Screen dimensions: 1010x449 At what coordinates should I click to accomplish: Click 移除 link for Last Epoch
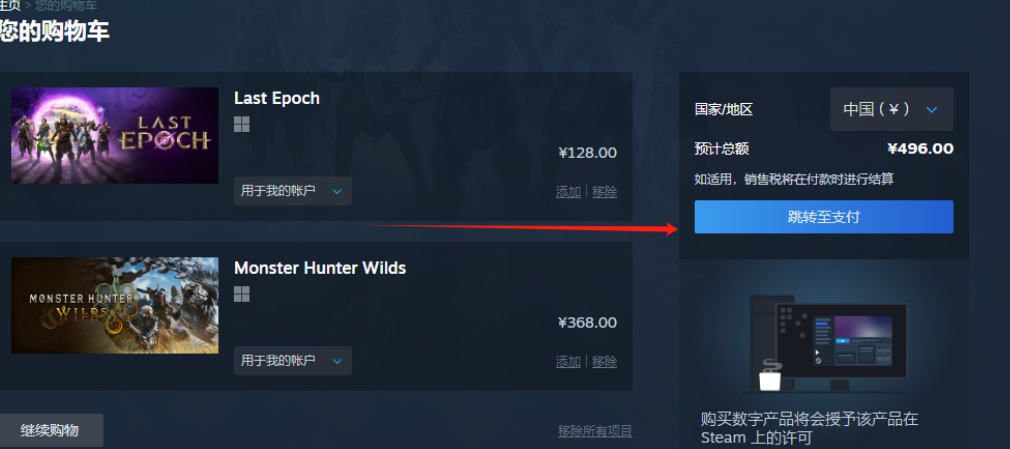click(x=604, y=192)
